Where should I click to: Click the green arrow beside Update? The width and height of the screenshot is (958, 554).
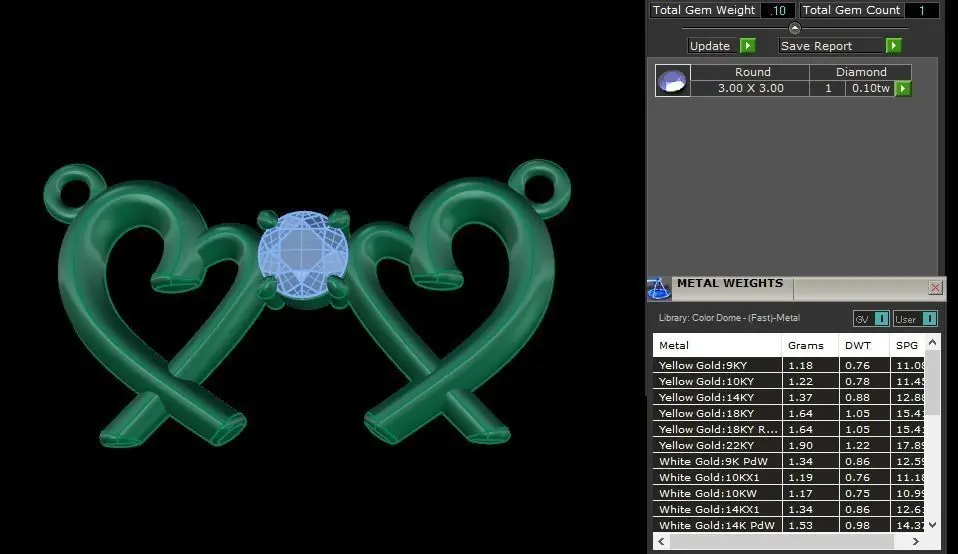(x=748, y=46)
